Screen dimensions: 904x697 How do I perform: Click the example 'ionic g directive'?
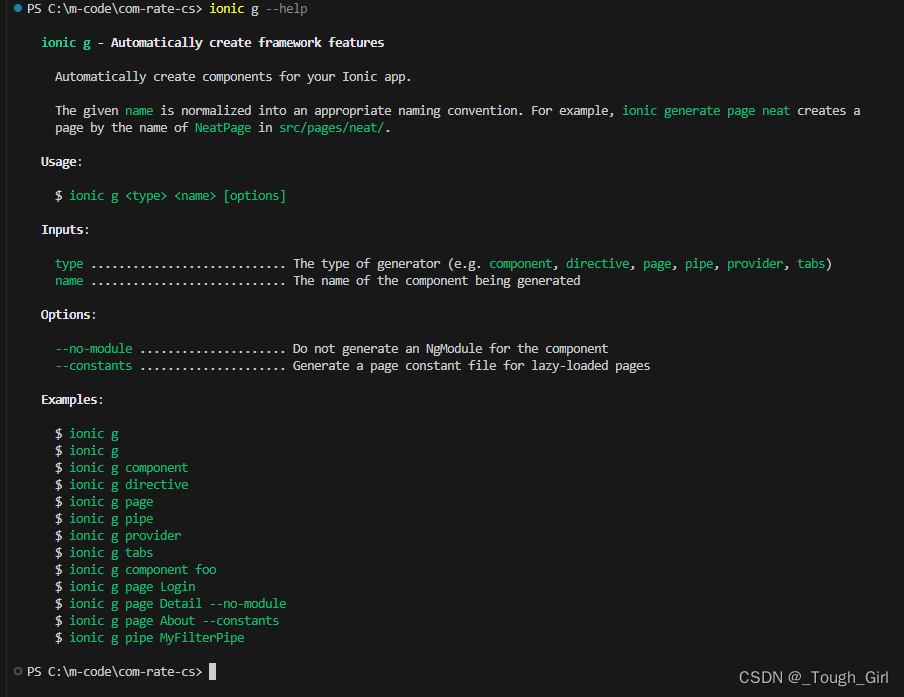[128, 485]
